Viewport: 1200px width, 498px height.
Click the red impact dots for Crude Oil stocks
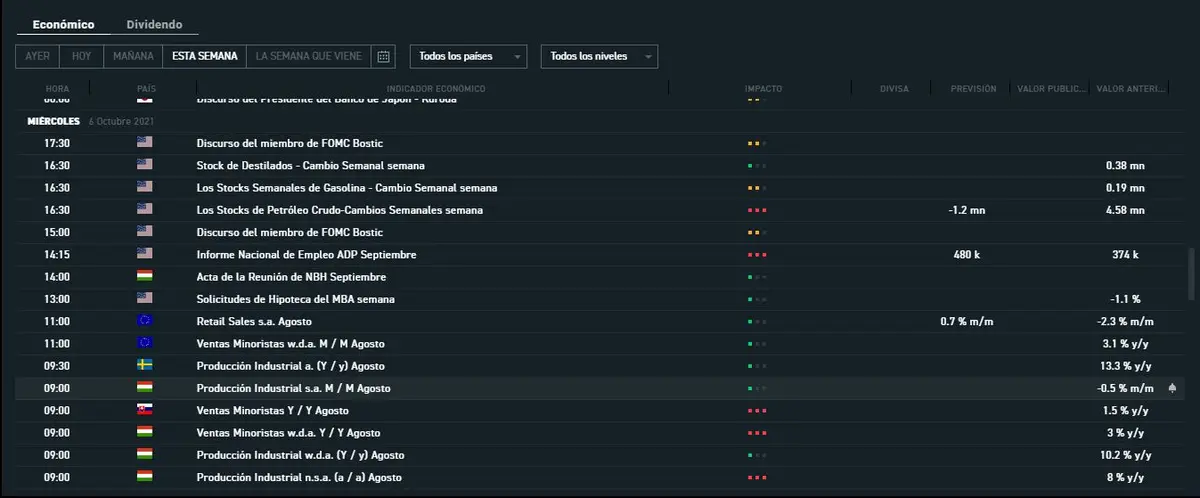click(756, 210)
